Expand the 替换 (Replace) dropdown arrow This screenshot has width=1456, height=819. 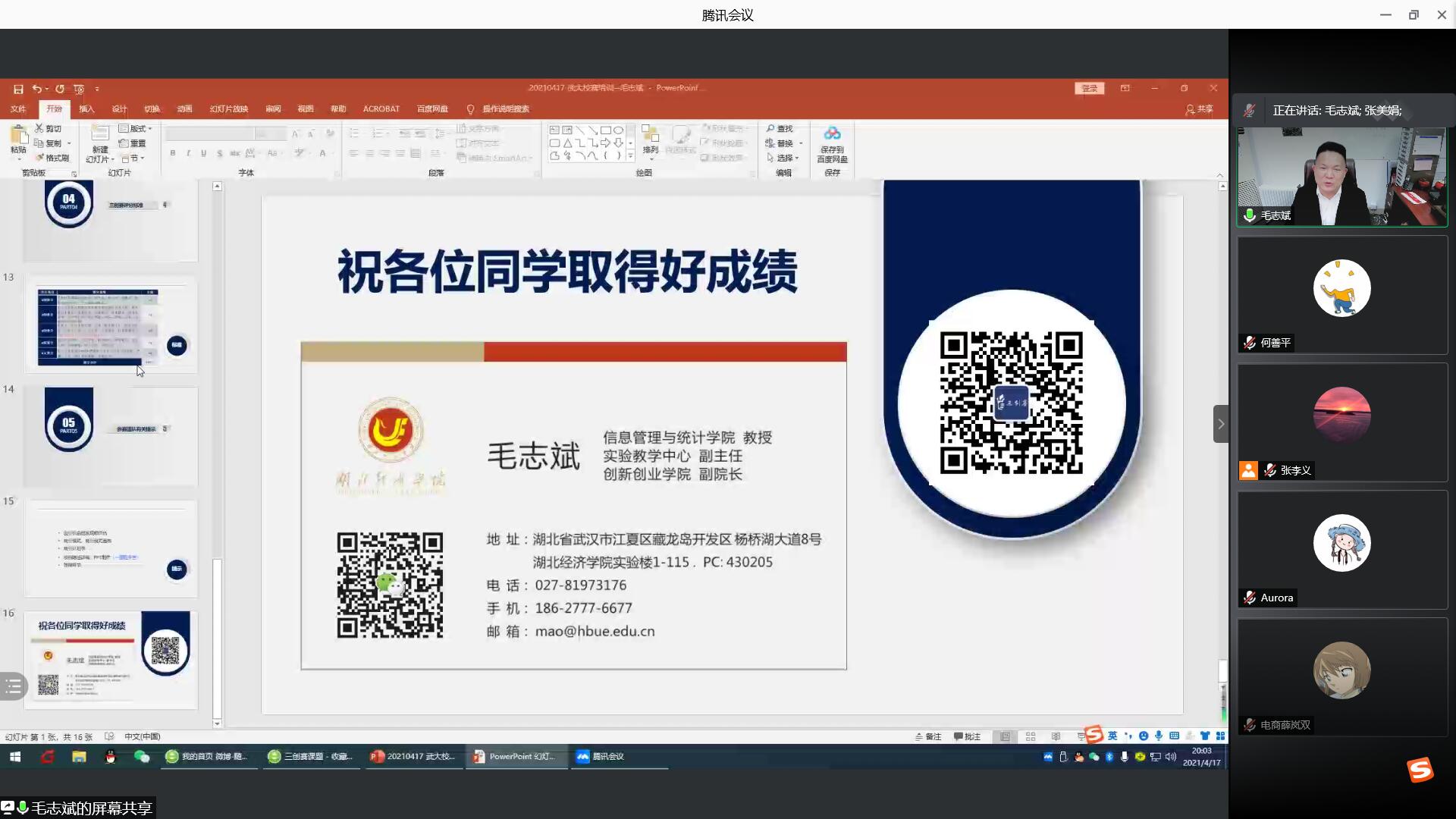point(800,143)
